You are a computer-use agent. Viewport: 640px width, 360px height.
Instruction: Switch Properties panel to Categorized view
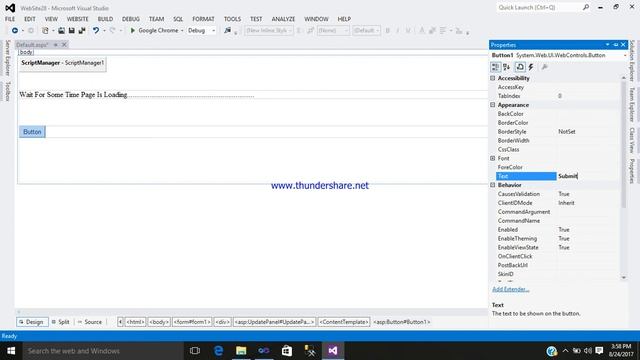[x=496, y=67]
